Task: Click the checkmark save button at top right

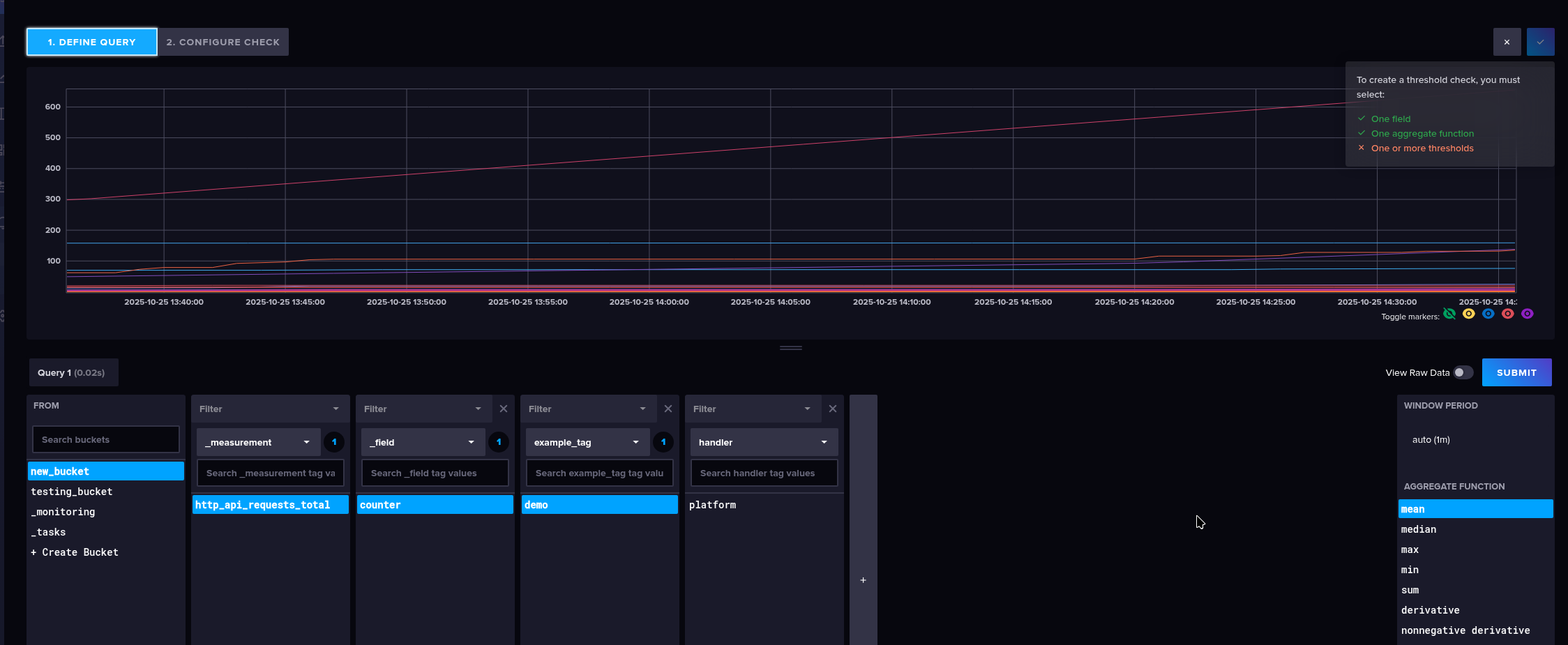Action: [x=1540, y=42]
